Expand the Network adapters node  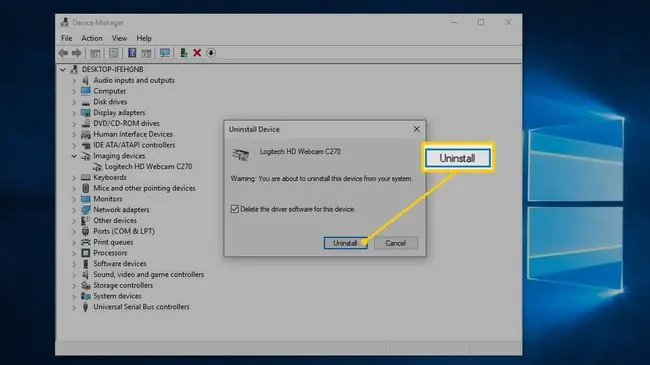point(74,210)
